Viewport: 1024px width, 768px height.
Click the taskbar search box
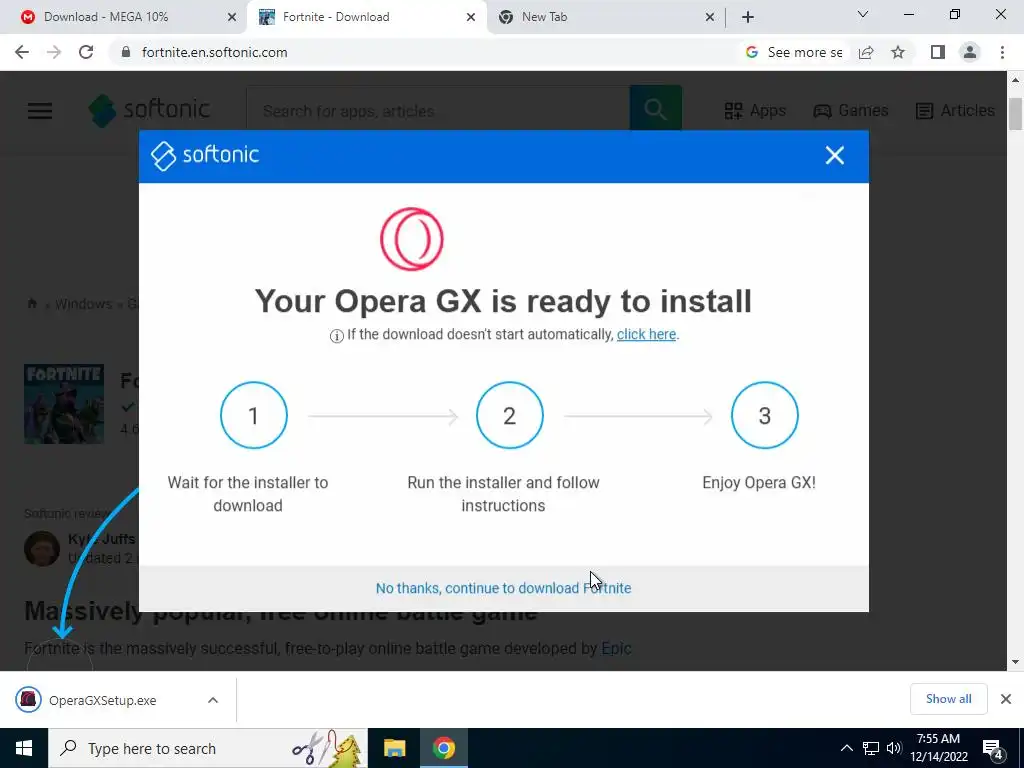tap(208, 748)
